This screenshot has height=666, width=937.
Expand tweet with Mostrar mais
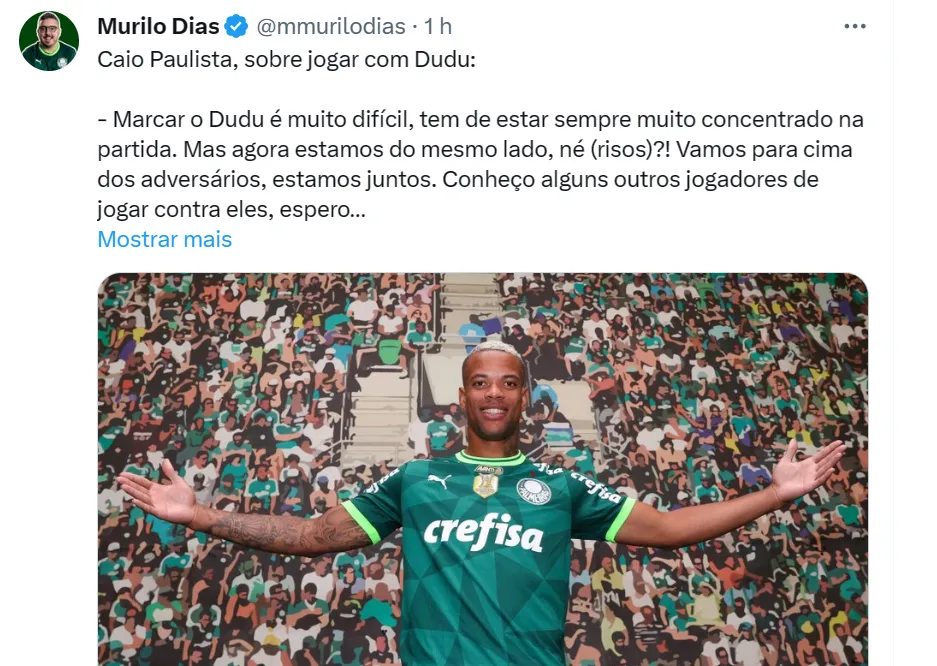pos(164,239)
